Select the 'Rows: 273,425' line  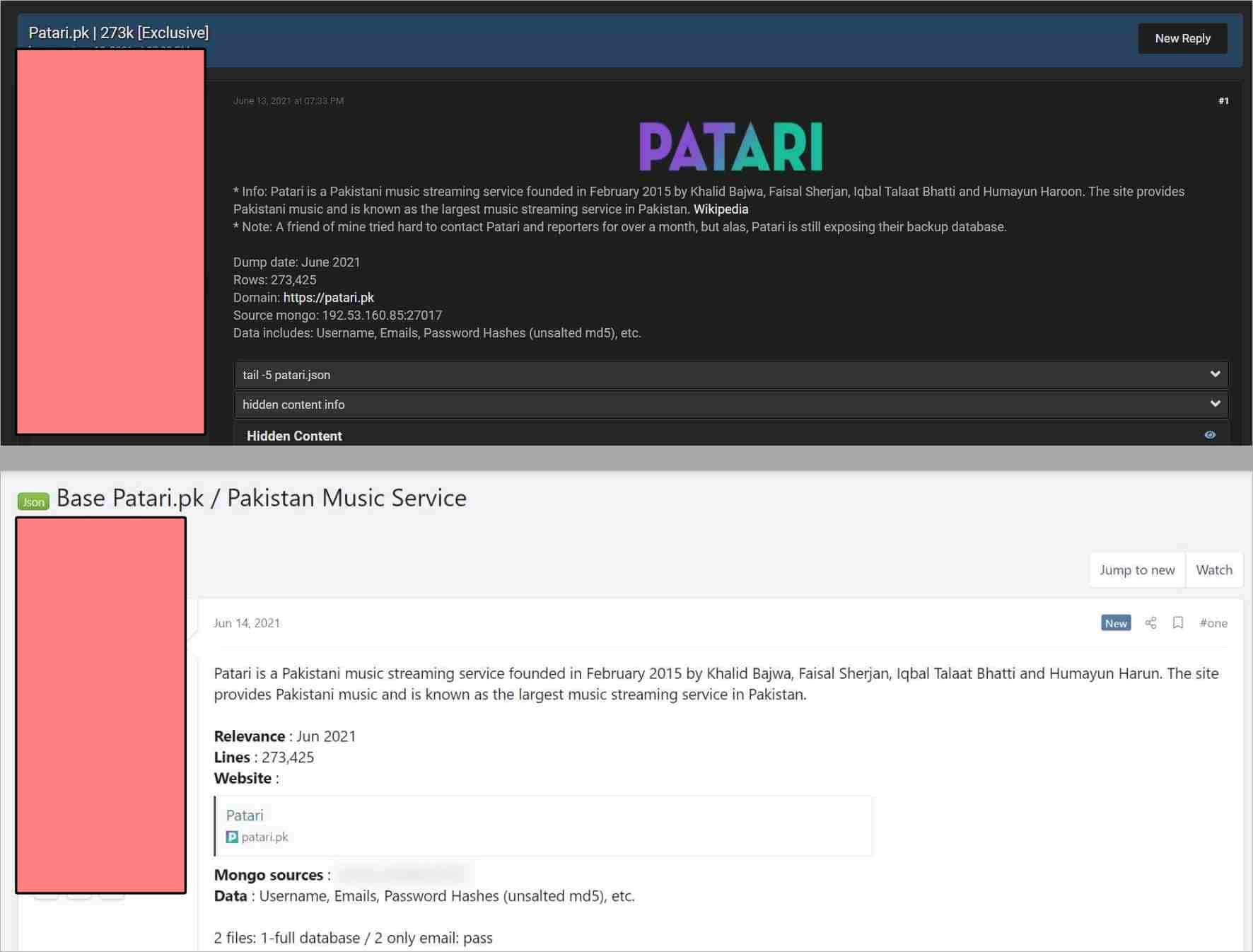pos(275,280)
